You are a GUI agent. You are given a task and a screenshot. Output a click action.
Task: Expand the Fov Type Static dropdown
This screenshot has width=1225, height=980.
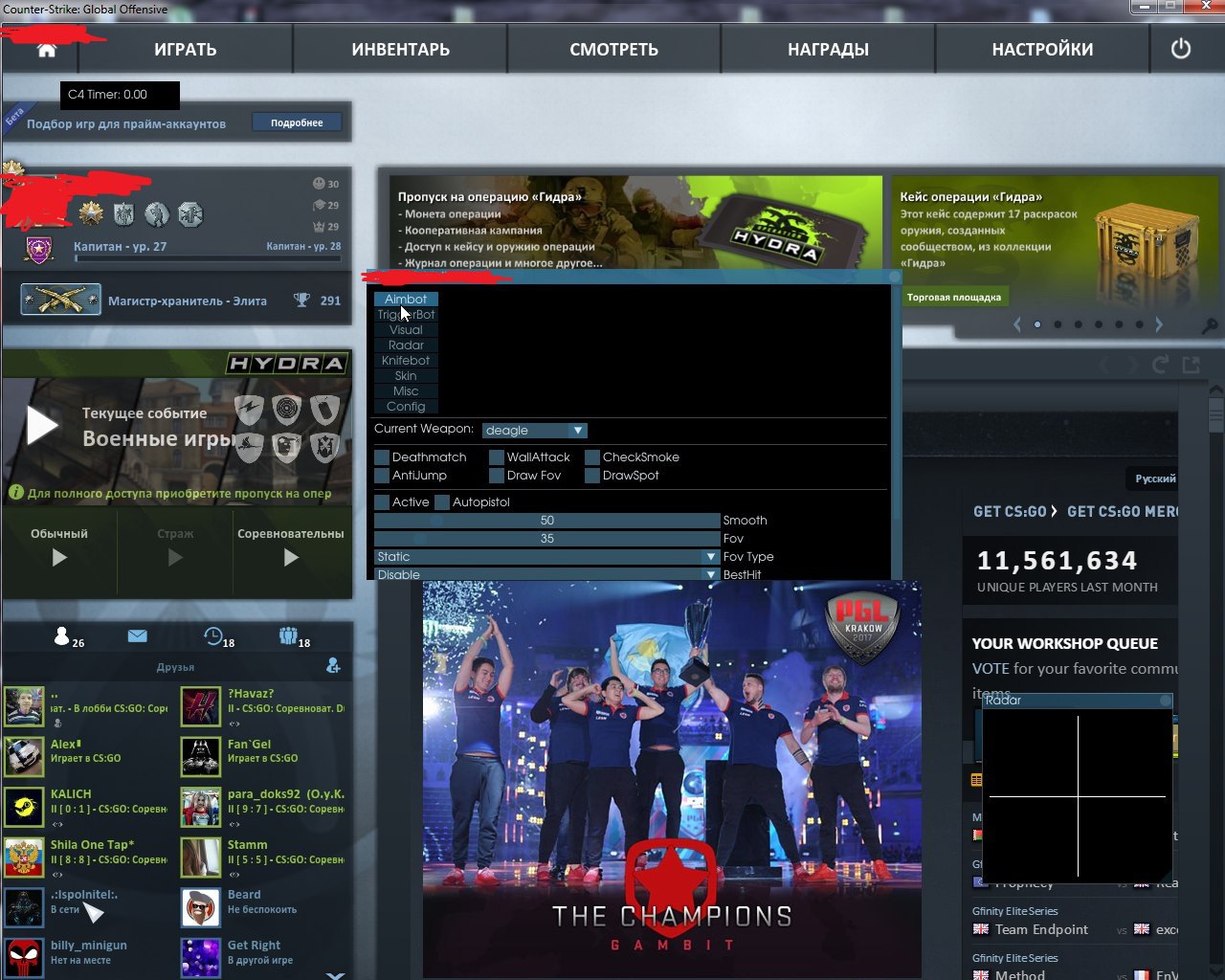[546, 557]
